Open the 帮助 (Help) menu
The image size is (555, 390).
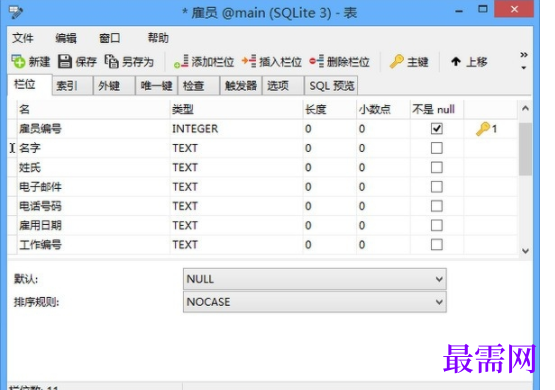(158, 38)
